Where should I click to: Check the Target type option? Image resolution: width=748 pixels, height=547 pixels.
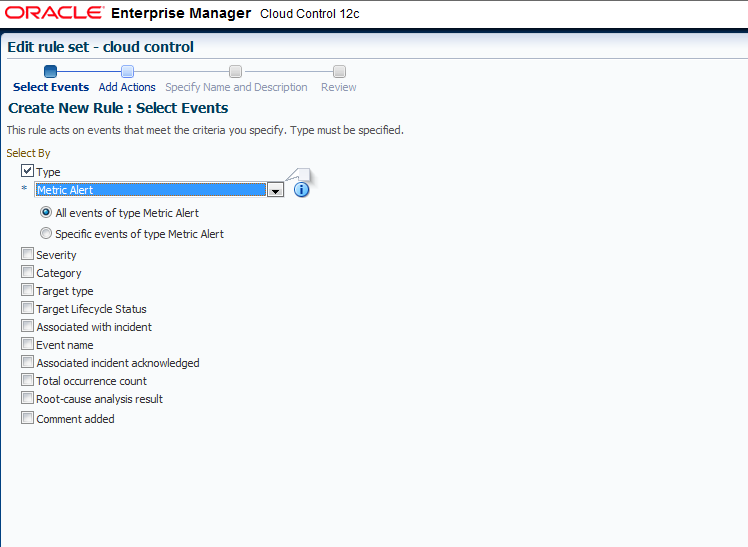[27, 290]
